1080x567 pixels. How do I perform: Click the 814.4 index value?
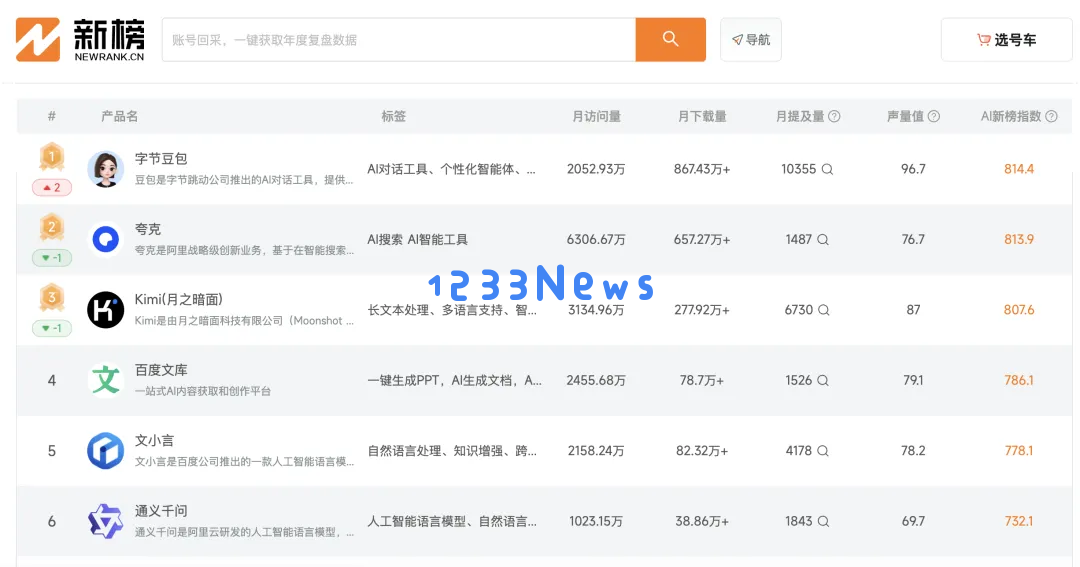coord(1019,169)
